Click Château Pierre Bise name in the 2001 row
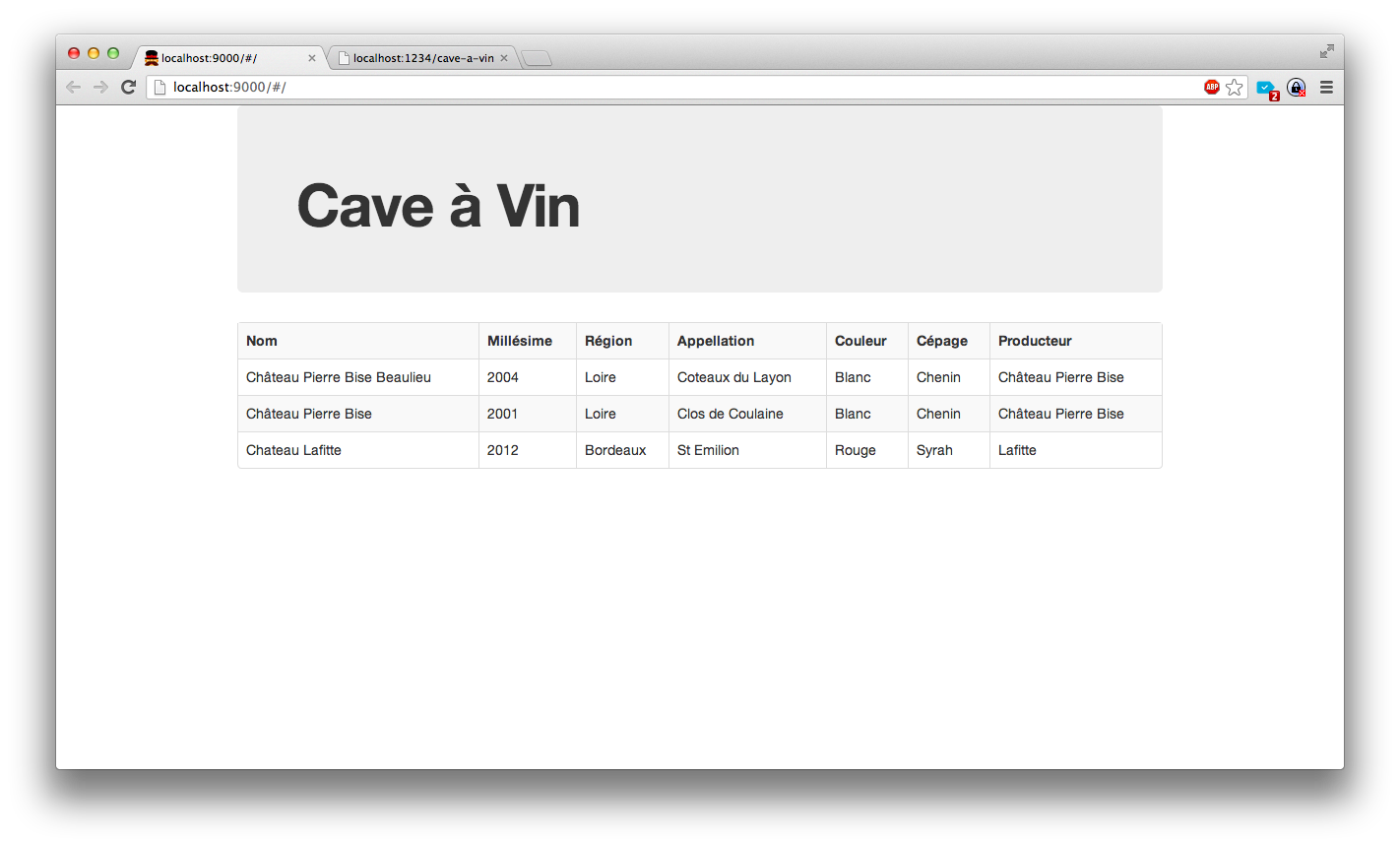This screenshot has width=1400, height=847. point(358,414)
